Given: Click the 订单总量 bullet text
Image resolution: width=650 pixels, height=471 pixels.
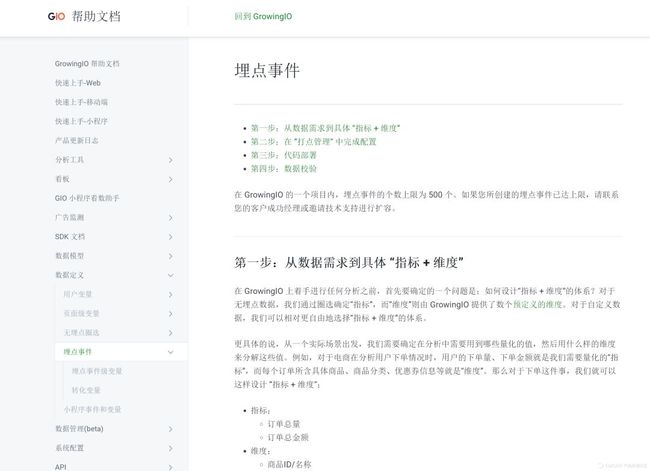Looking at the screenshot, I should [x=284, y=424].
